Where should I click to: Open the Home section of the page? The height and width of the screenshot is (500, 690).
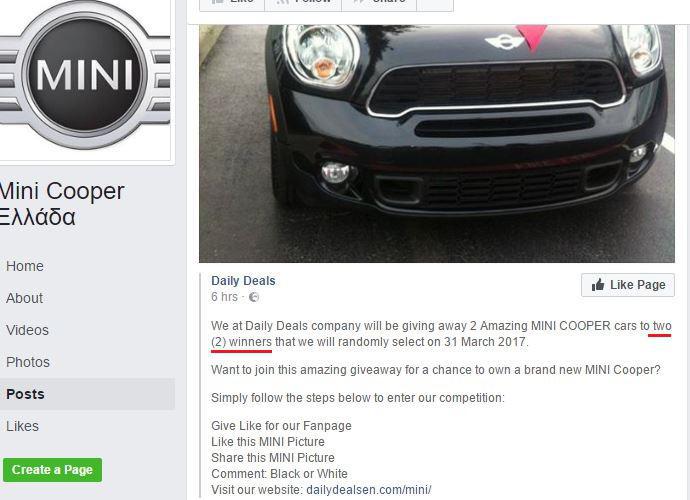coord(25,266)
